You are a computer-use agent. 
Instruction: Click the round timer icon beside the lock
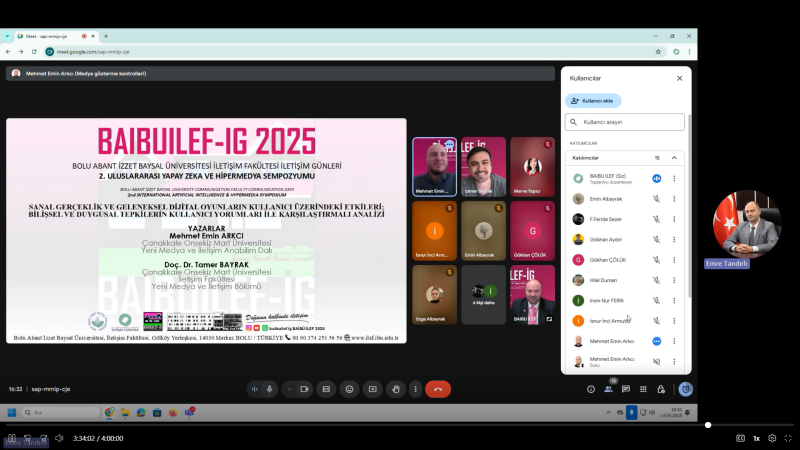[686, 389]
